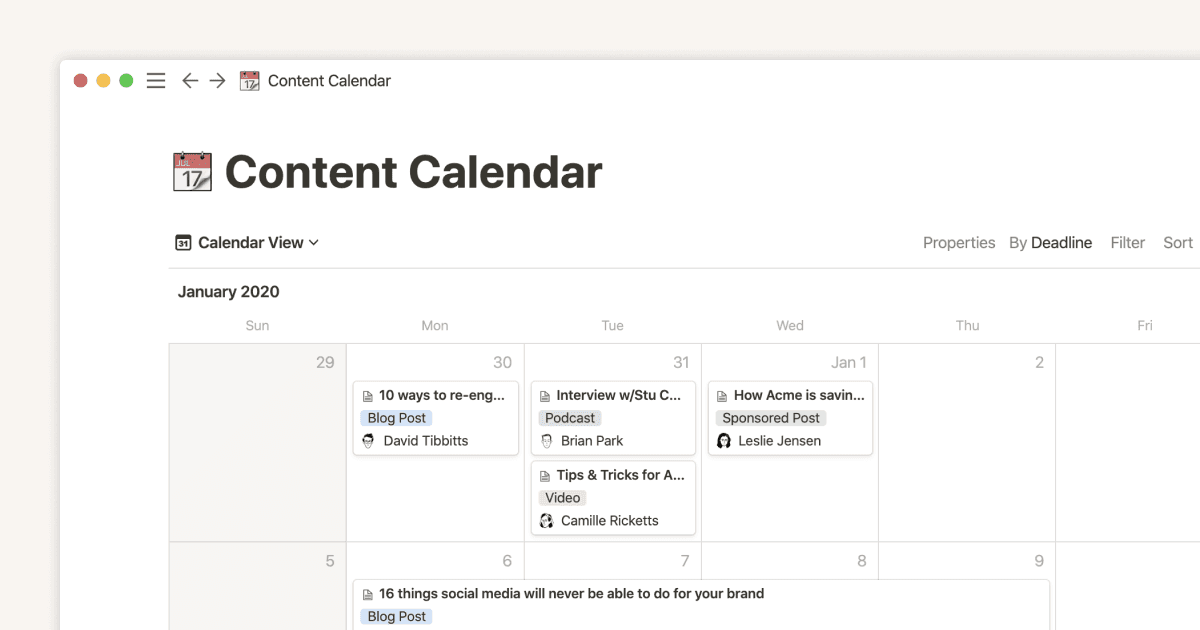Viewport: 1200px width, 630px height.
Task: Click David Tibbitts' avatar icon
Action: tap(366, 440)
